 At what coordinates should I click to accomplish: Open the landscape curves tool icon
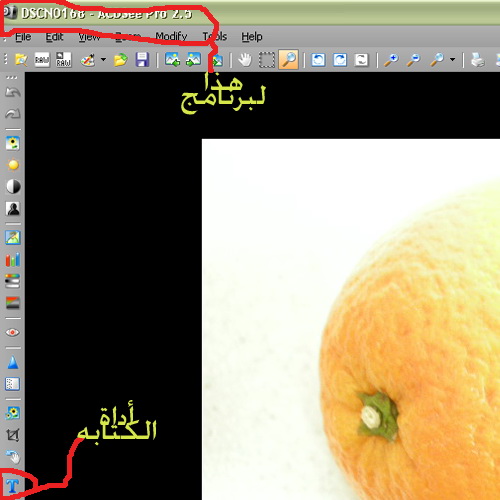click(13, 238)
